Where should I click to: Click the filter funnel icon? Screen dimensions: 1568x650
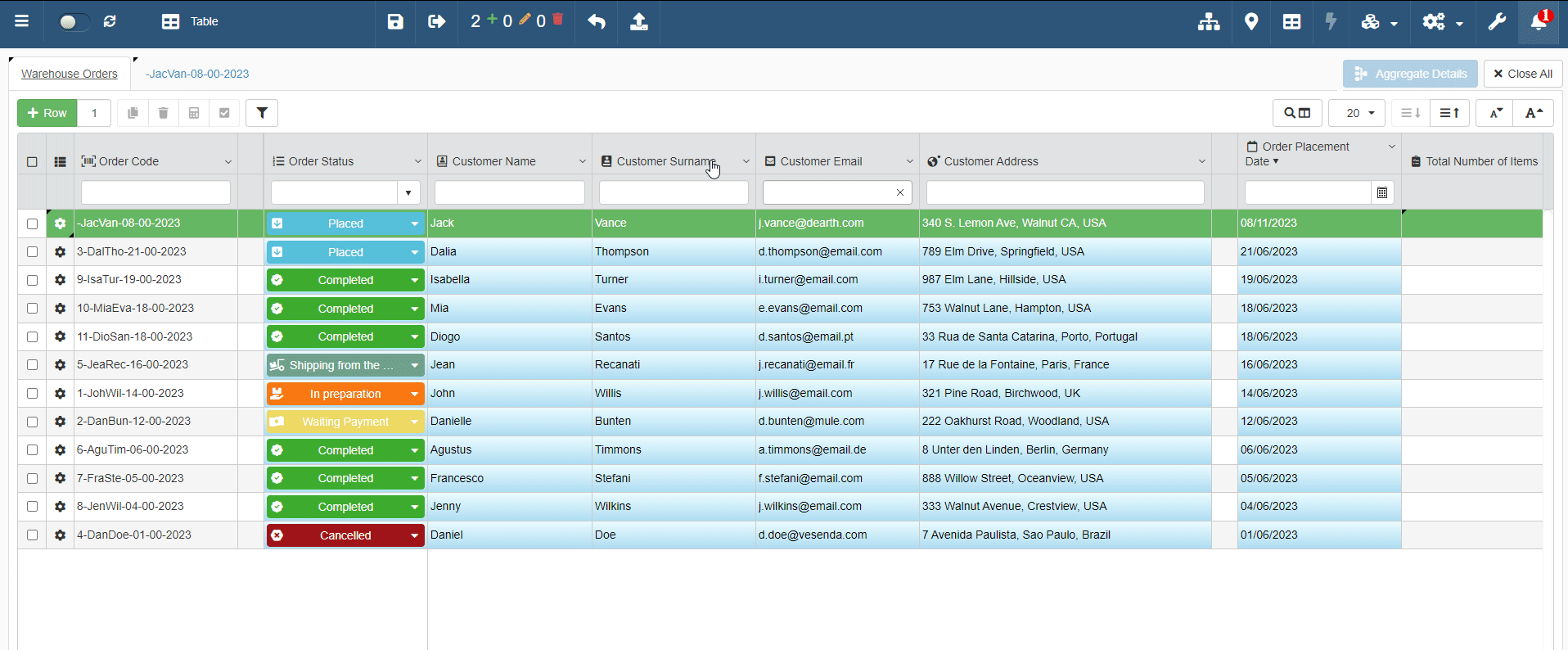(262, 113)
